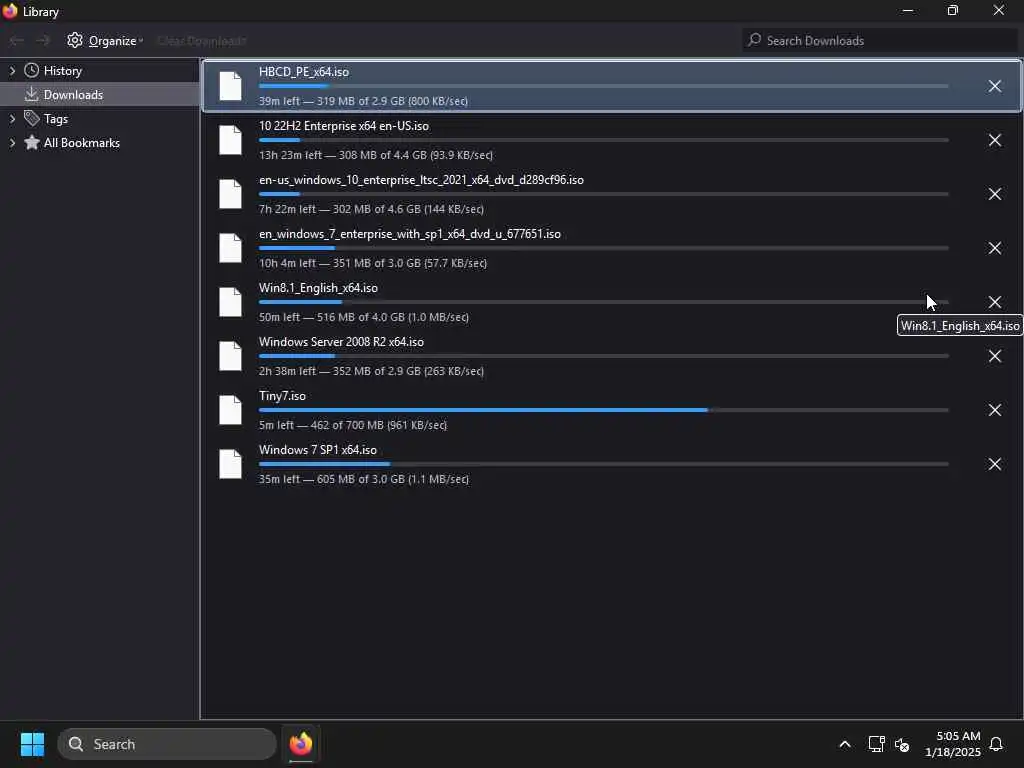Open the notification bell icon

tap(996, 744)
